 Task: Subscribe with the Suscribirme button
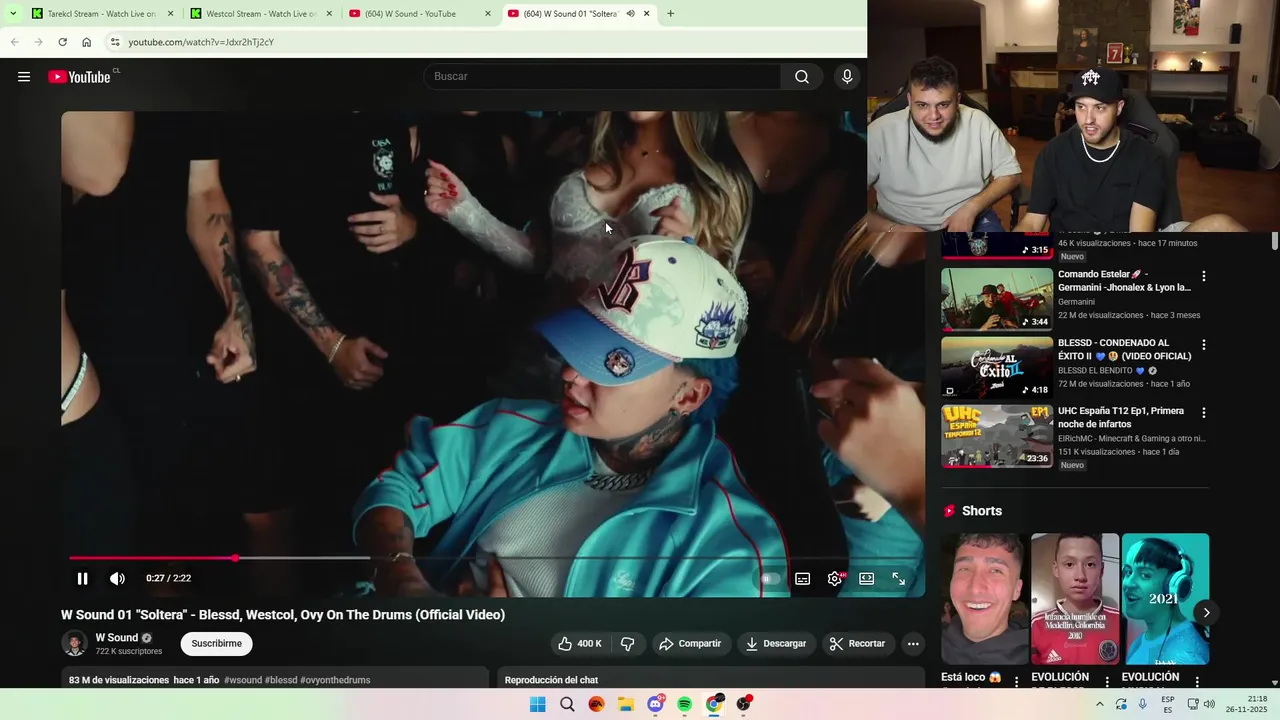[x=217, y=644]
